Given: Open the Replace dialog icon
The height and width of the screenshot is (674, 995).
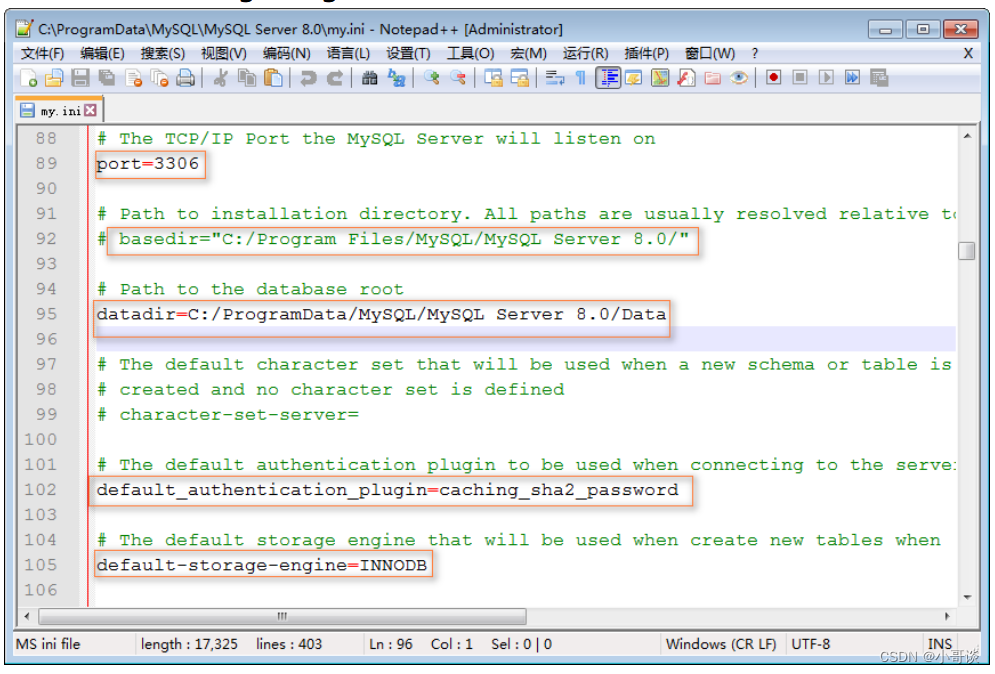Looking at the screenshot, I should (396, 78).
